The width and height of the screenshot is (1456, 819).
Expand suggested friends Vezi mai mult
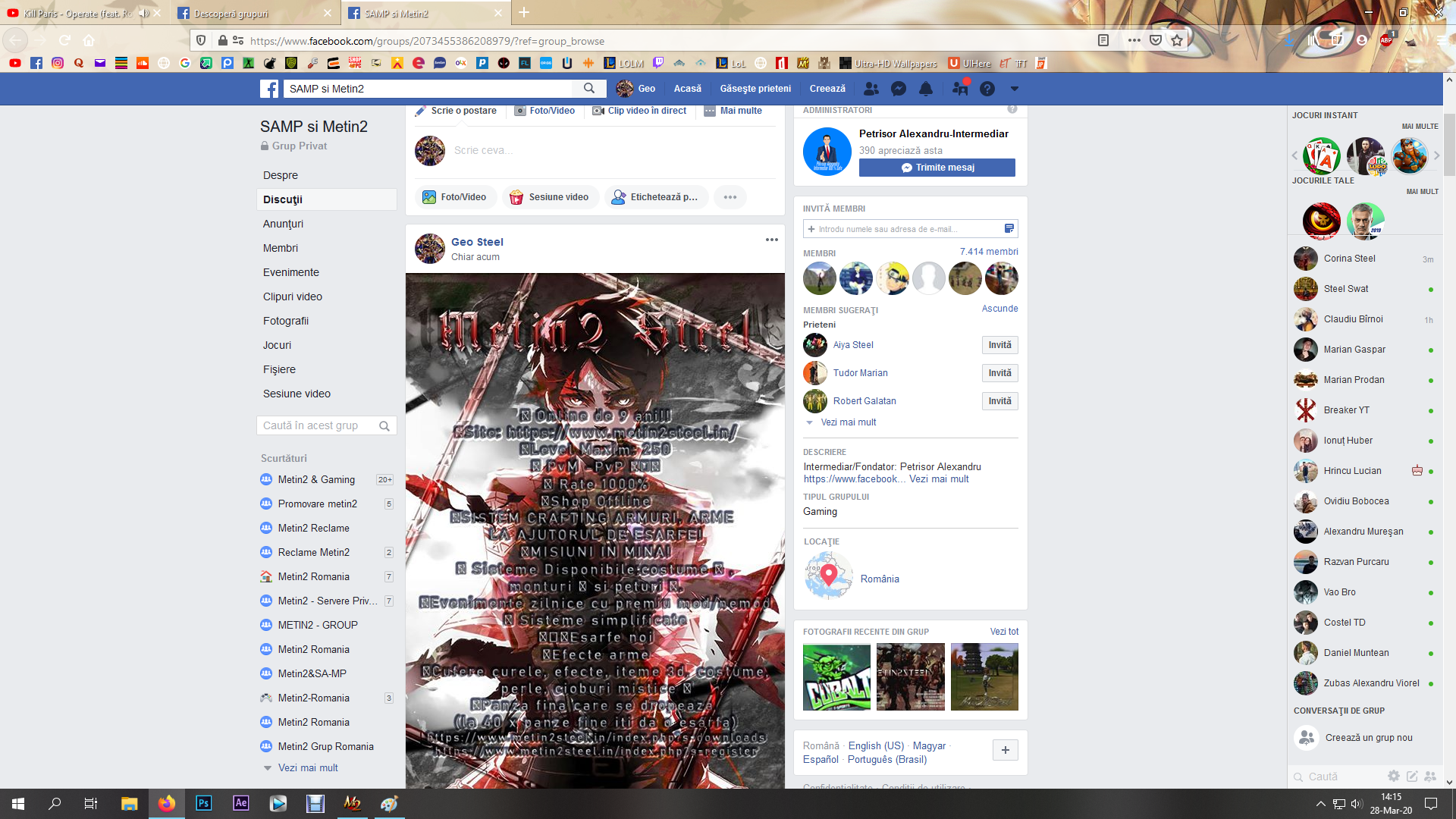click(x=848, y=422)
